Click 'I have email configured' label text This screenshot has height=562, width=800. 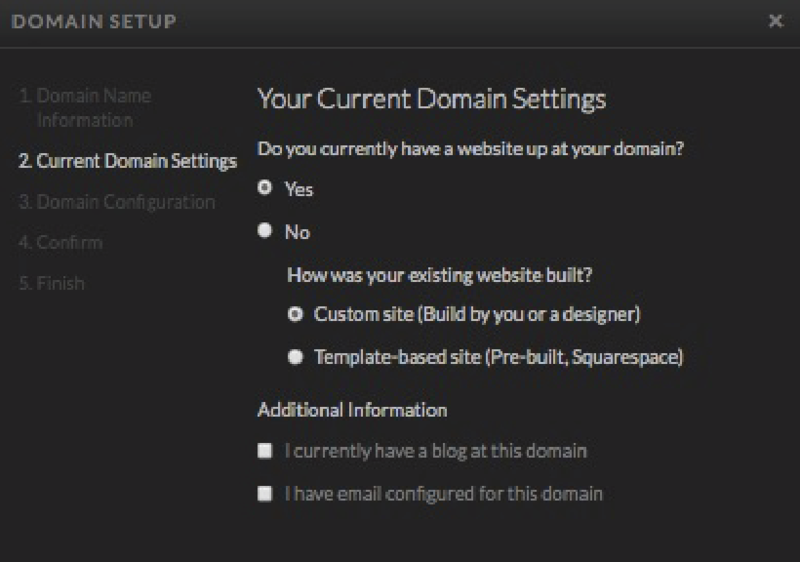click(444, 494)
